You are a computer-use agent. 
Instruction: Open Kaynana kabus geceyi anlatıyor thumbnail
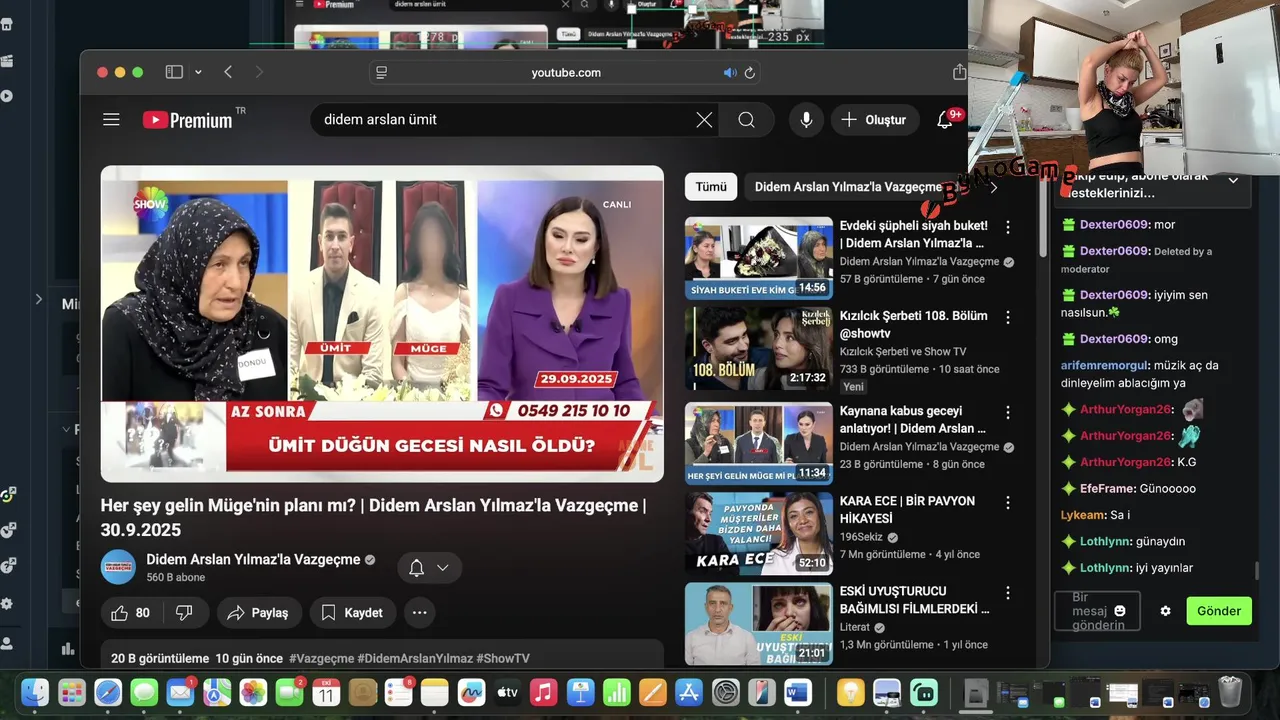click(x=759, y=443)
